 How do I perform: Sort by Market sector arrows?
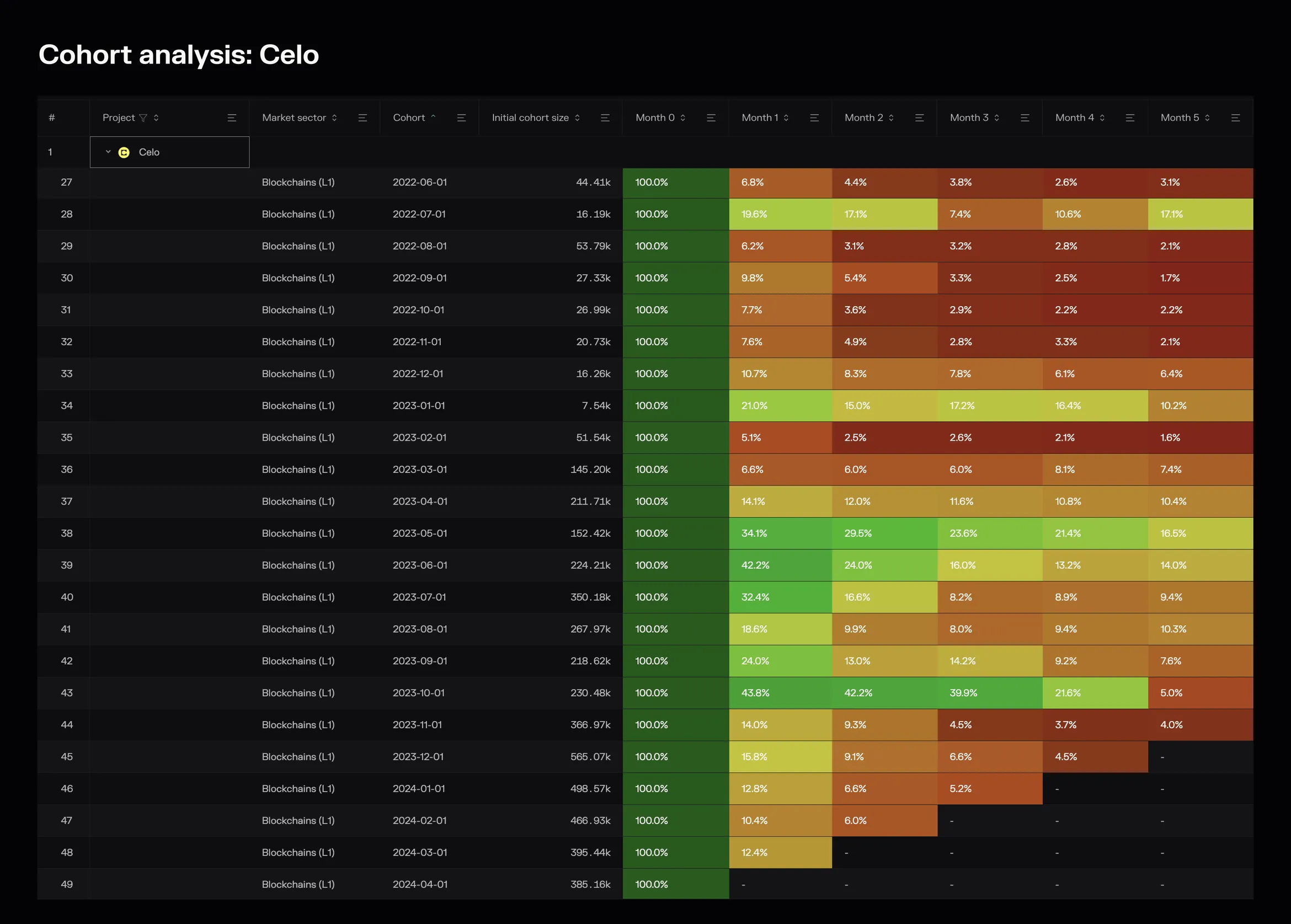click(x=334, y=118)
